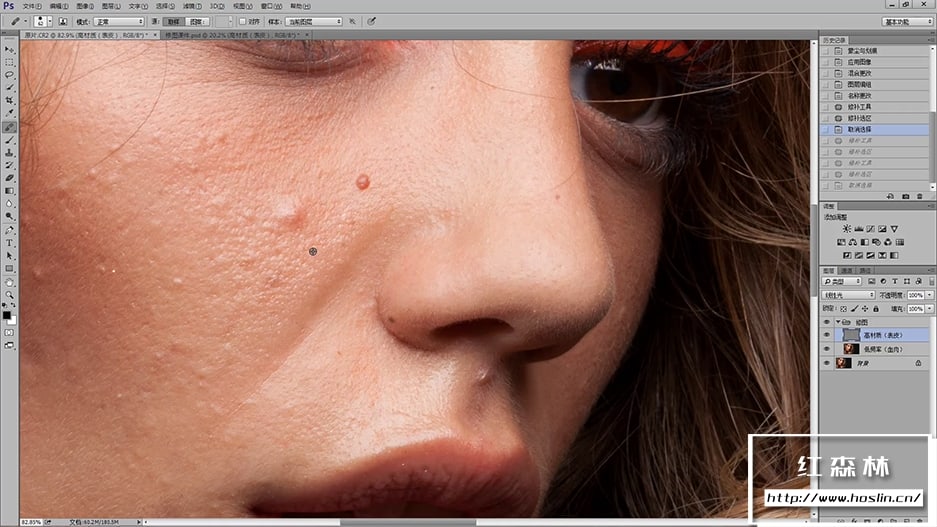The width and height of the screenshot is (937, 527).
Task: Select the Crop tool
Action: 9,100
